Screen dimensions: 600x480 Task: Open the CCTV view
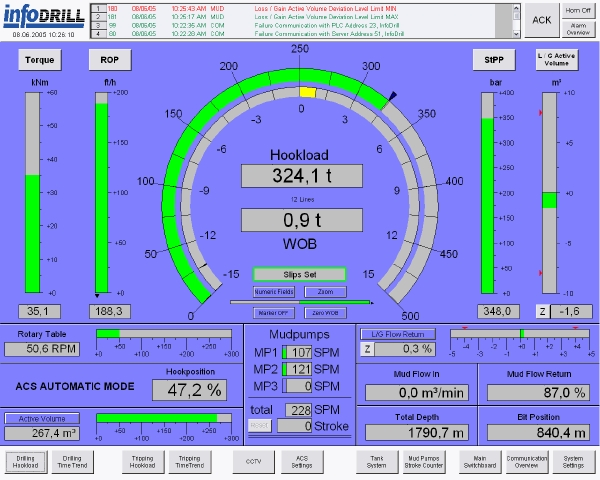[254, 462]
